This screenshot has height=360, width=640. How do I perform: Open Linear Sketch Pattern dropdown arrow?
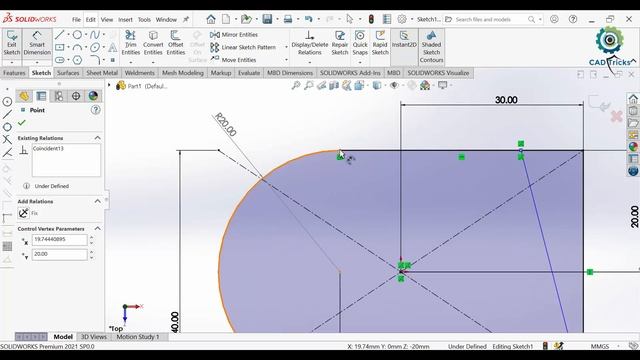pyautogui.click(x=286, y=47)
